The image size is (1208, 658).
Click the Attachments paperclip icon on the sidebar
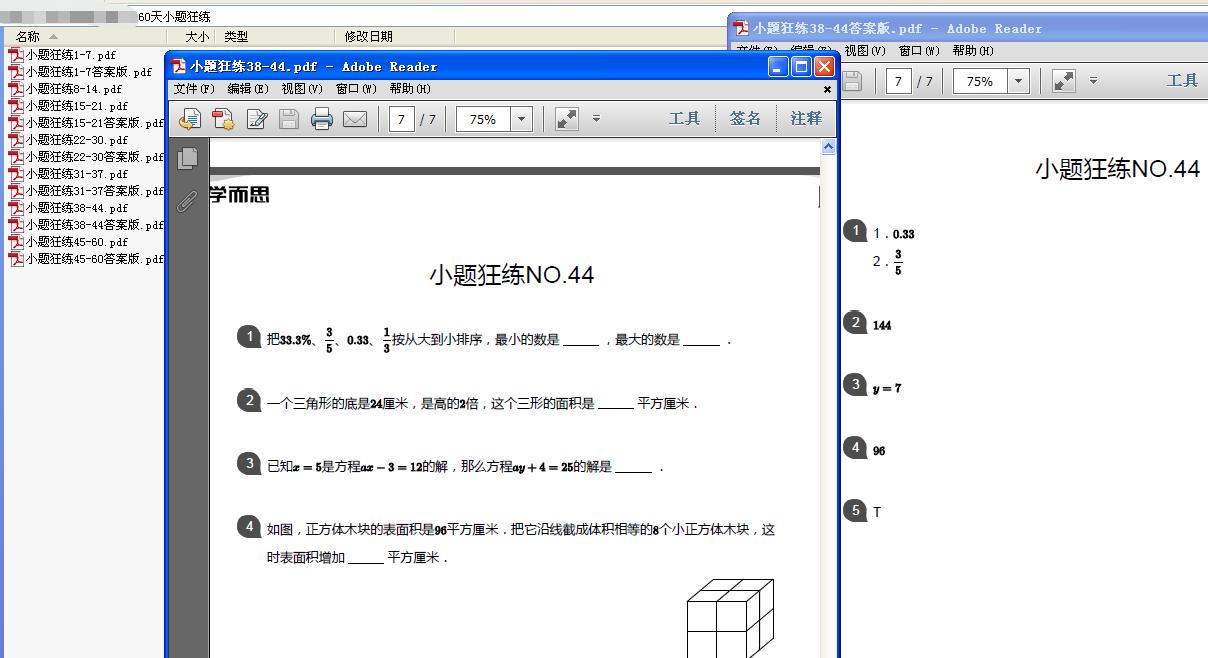pyautogui.click(x=186, y=202)
